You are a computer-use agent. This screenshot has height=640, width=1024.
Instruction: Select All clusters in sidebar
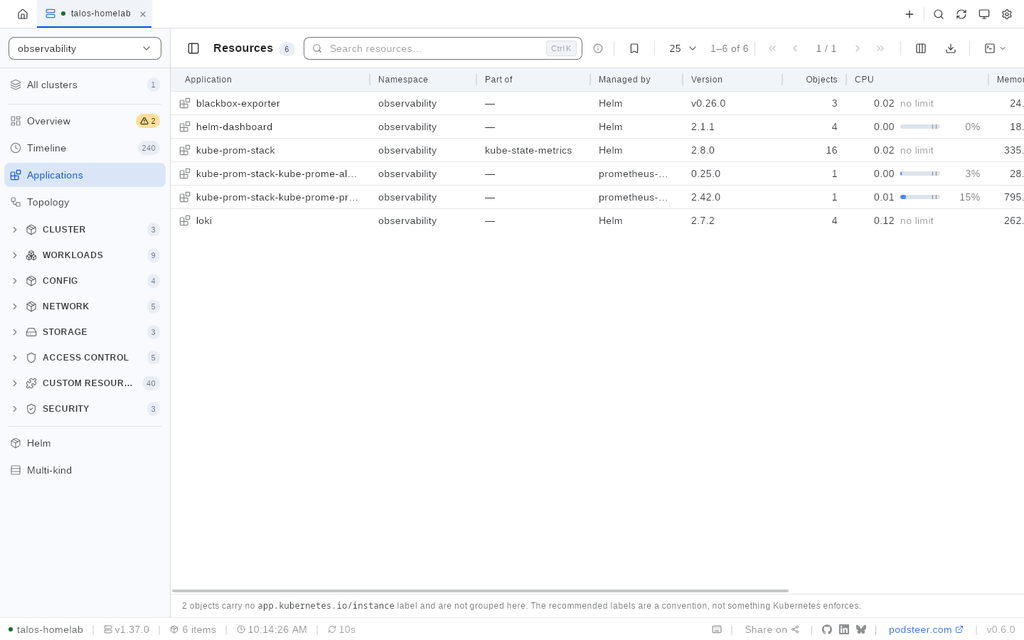click(85, 85)
